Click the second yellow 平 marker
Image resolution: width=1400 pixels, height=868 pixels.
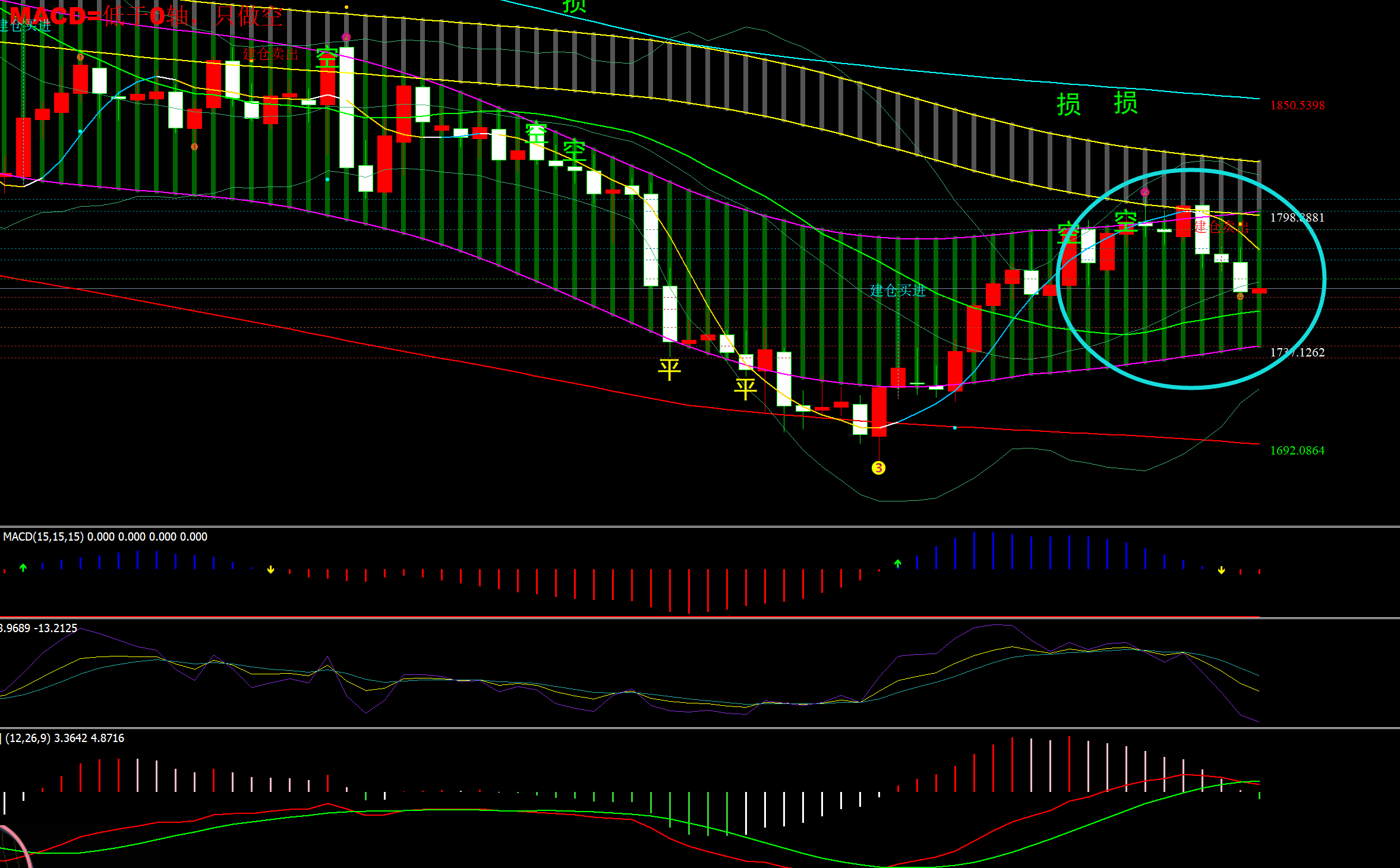(x=745, y=389)
